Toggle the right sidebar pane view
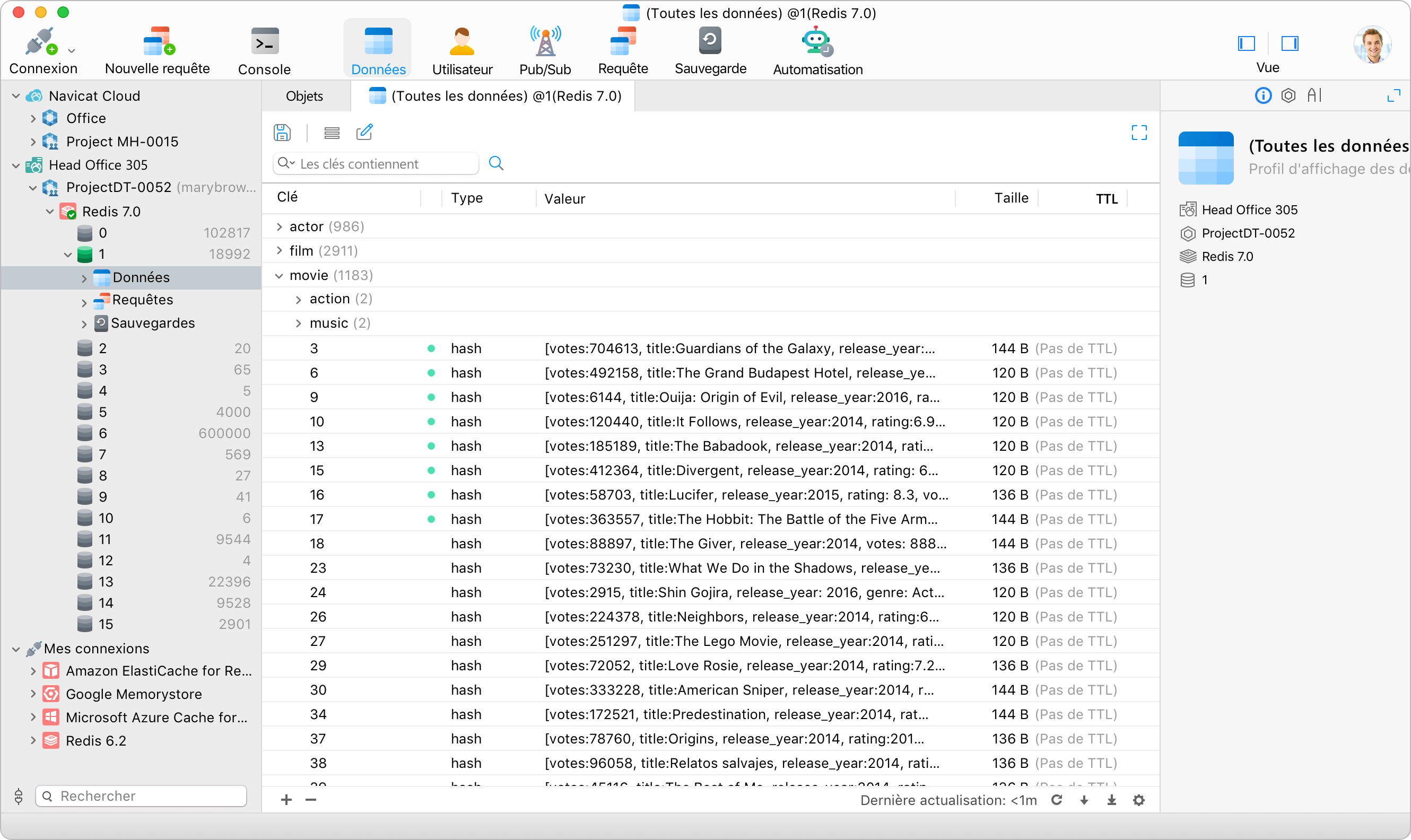 coord(1290,43)
